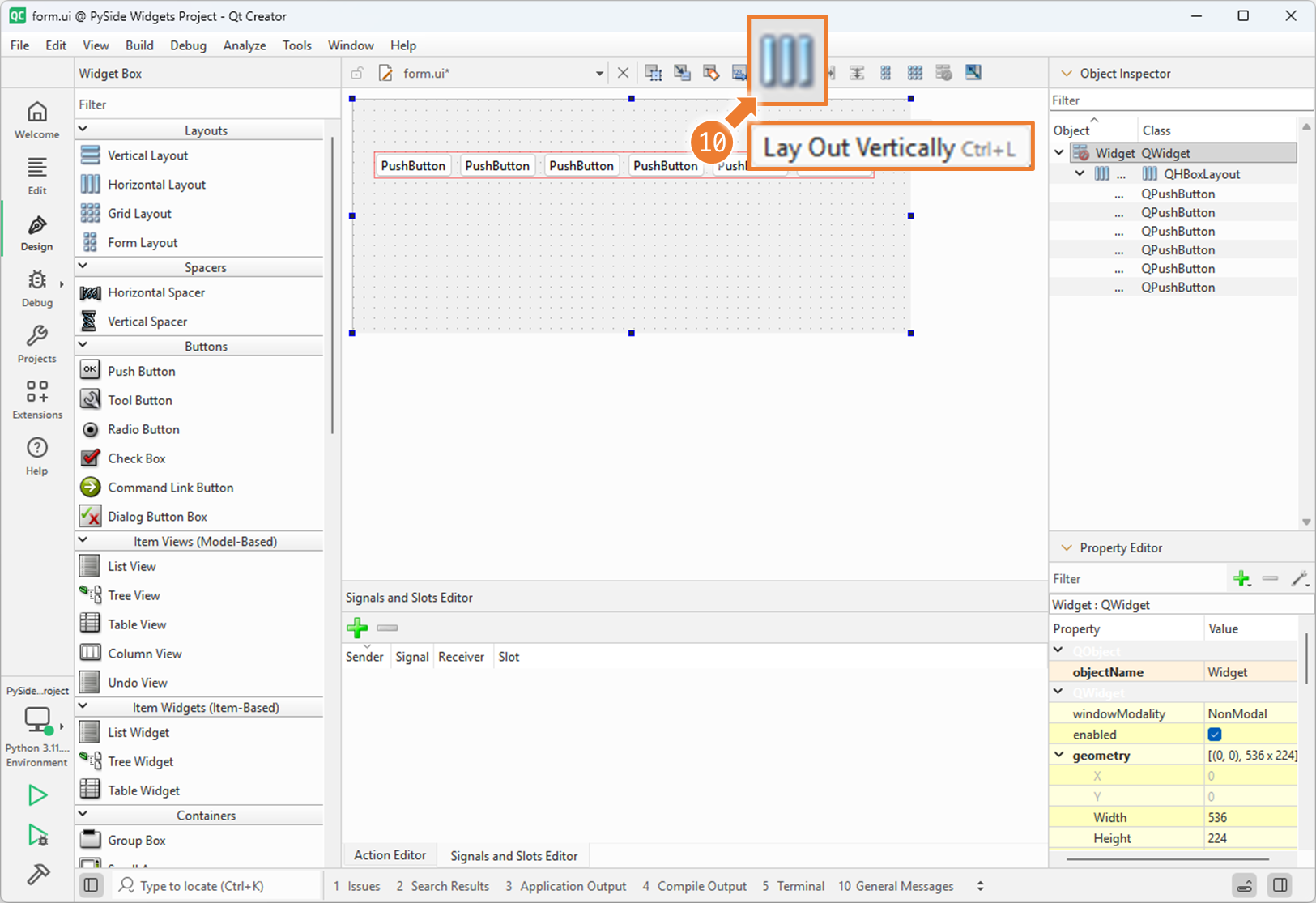This screenshot has height=903, width=1316.
Task: Toggle the file lock icon beside form.ui
Action: (356, 73)
